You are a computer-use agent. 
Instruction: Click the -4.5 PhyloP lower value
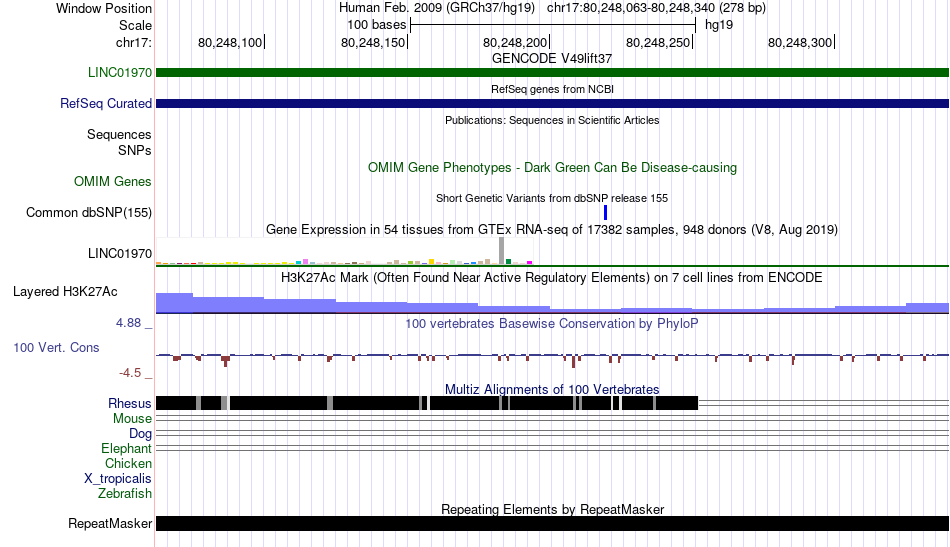(130, 373)
